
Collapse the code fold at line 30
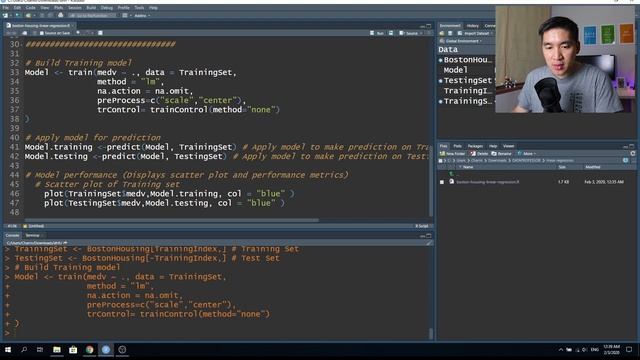click(x=22, y=44)
